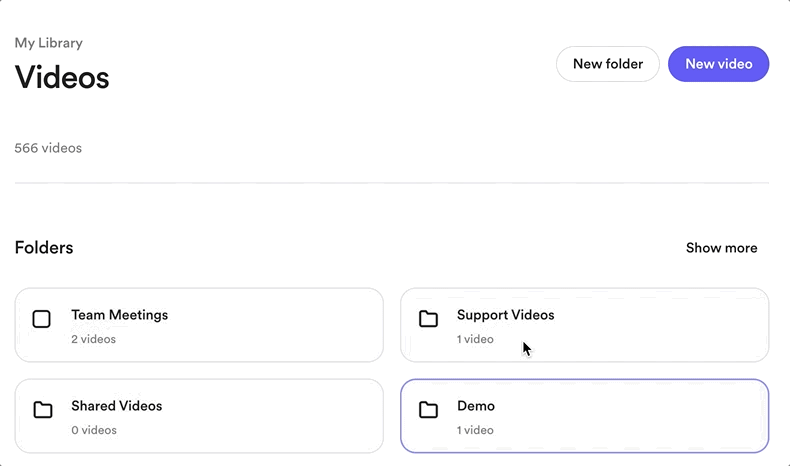Click the Support Videos folder icon
790x466 pixels.
[x=428, y=319]
